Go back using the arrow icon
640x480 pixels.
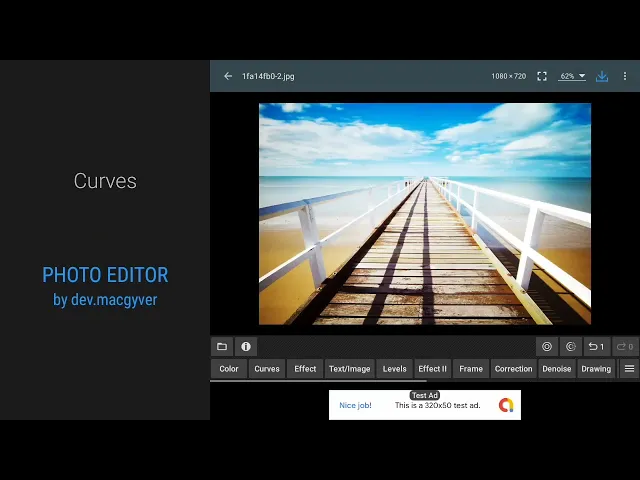click(228, 76)
